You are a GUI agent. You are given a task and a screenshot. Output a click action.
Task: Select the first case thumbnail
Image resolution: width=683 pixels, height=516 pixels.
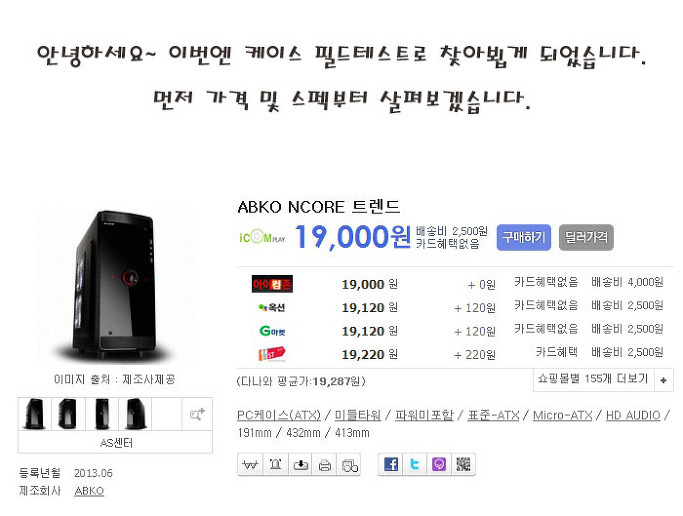tap(35, 414)
